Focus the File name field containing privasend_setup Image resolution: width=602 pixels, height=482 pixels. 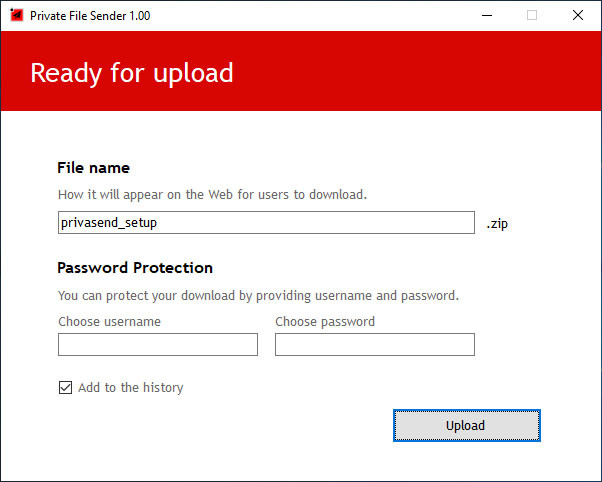point(266,222)
